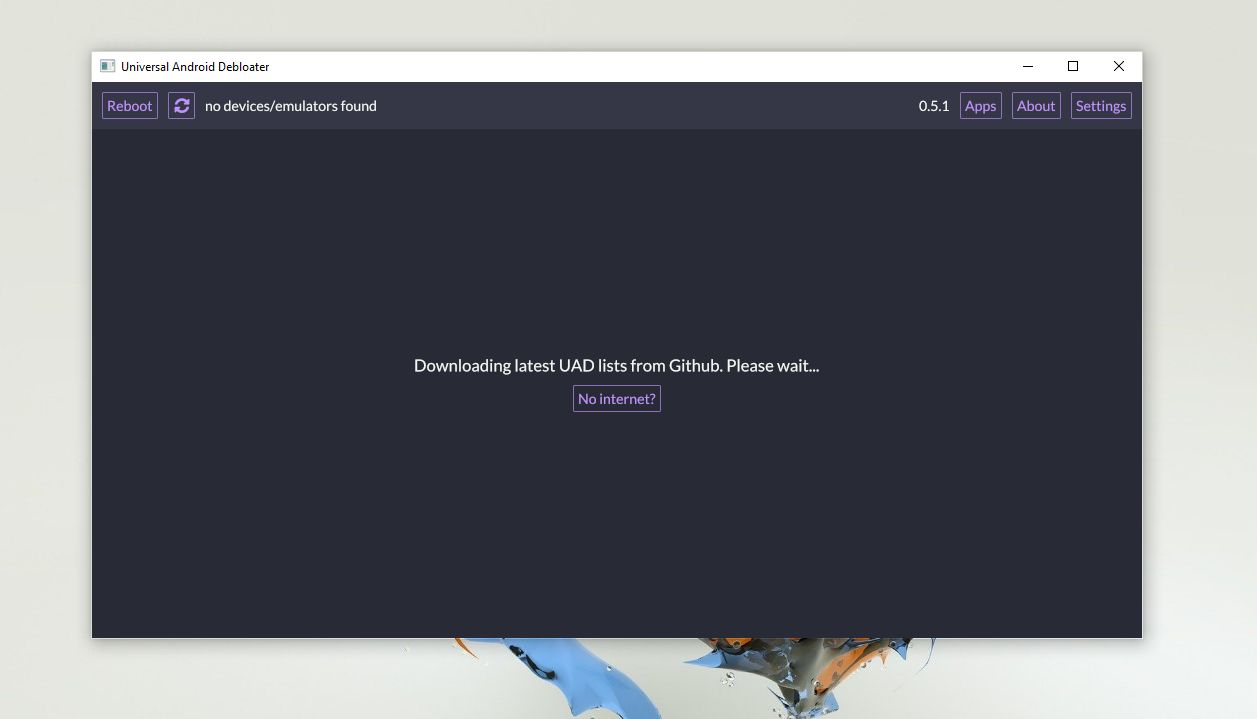Click the Reboot button
Image resolution: width=1257 pixels, height=719 pixels.
point(130,106)
